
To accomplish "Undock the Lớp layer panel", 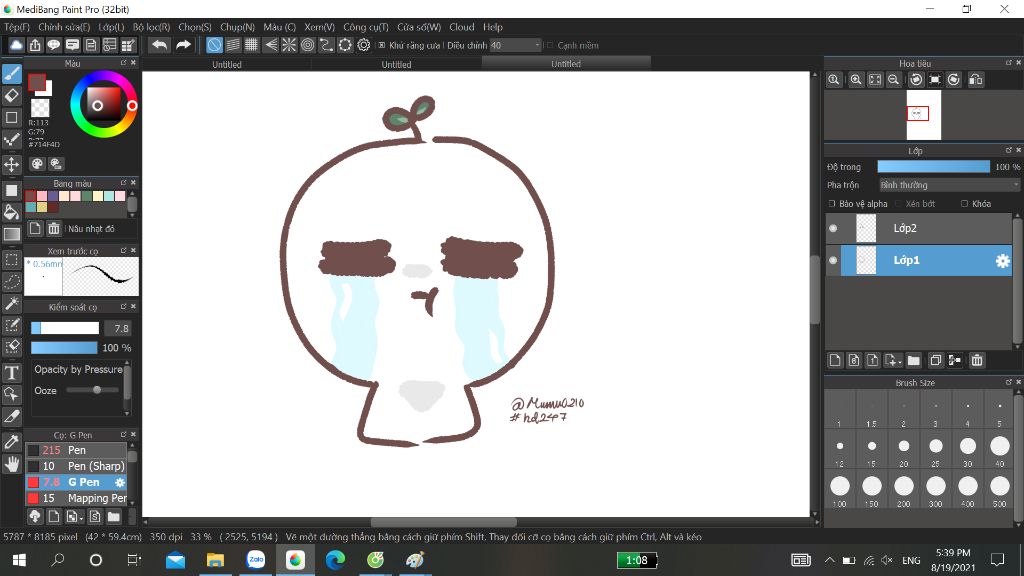I will click(1009, 150).
